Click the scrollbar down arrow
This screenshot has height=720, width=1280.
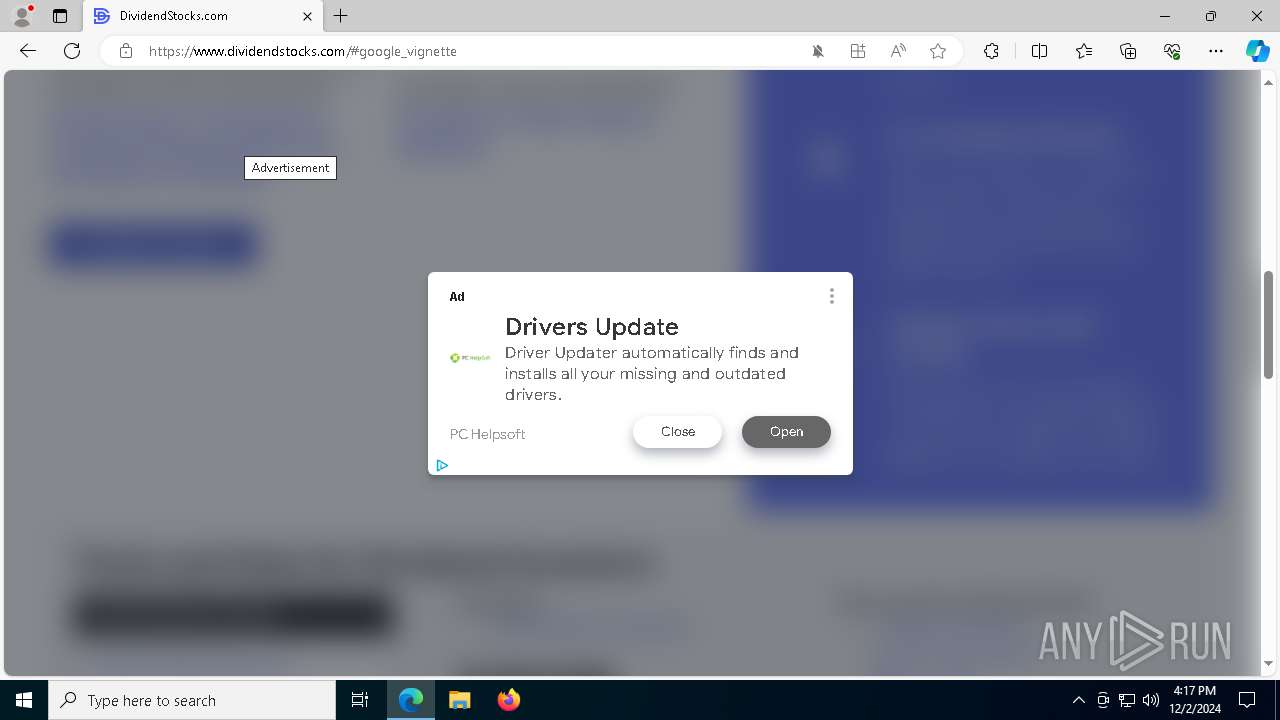(x=1268, y=663)
